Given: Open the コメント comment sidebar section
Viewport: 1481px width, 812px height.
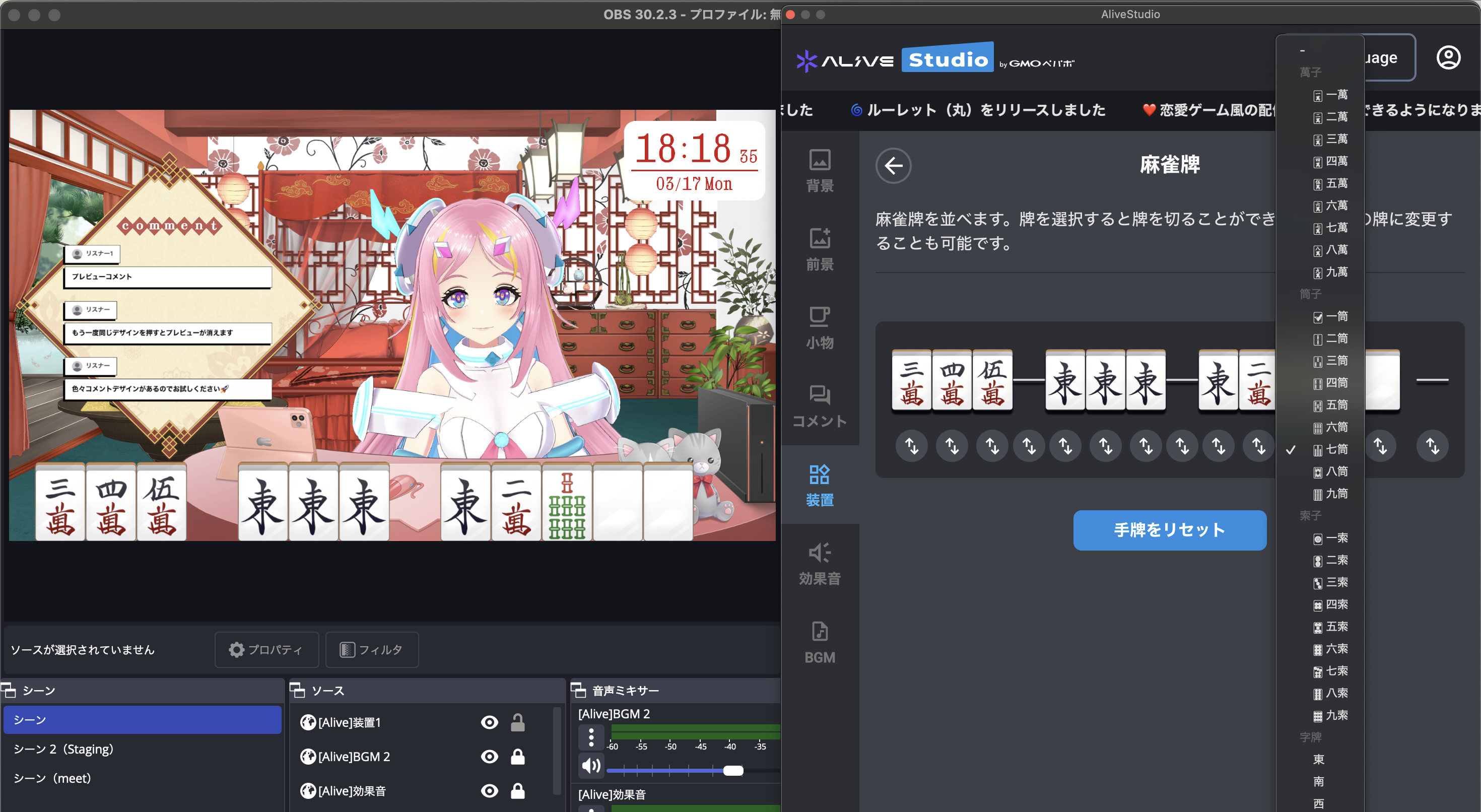Looking at the screenshot, I should (819, 406).
